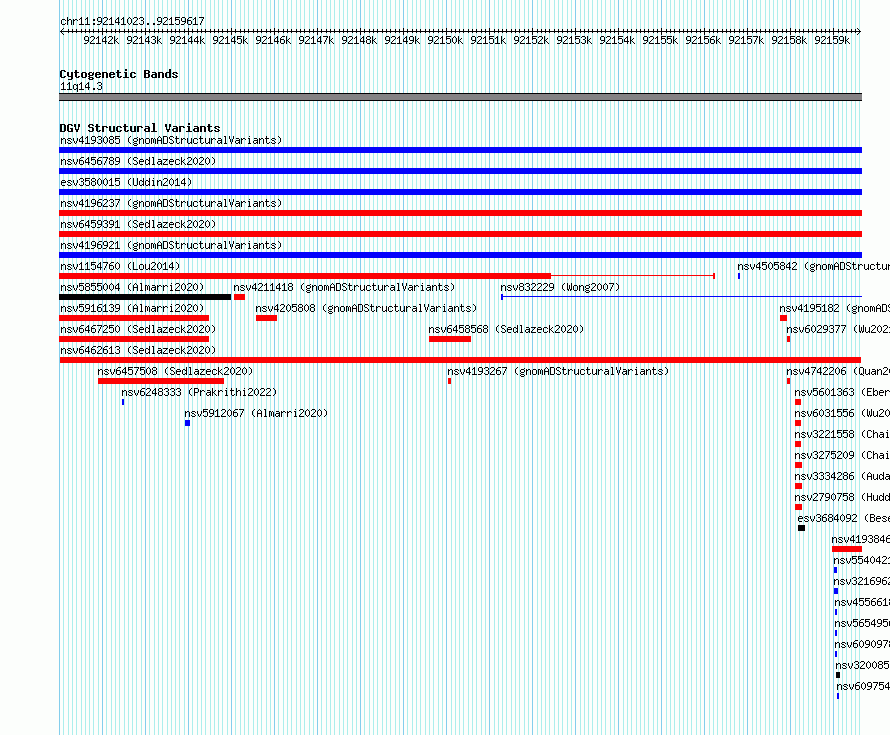The height and width of the screenshot is (735, 890).
Task: Click nsv4205808 (gnomADStructuralVariants) label
Action: point(366,308)
